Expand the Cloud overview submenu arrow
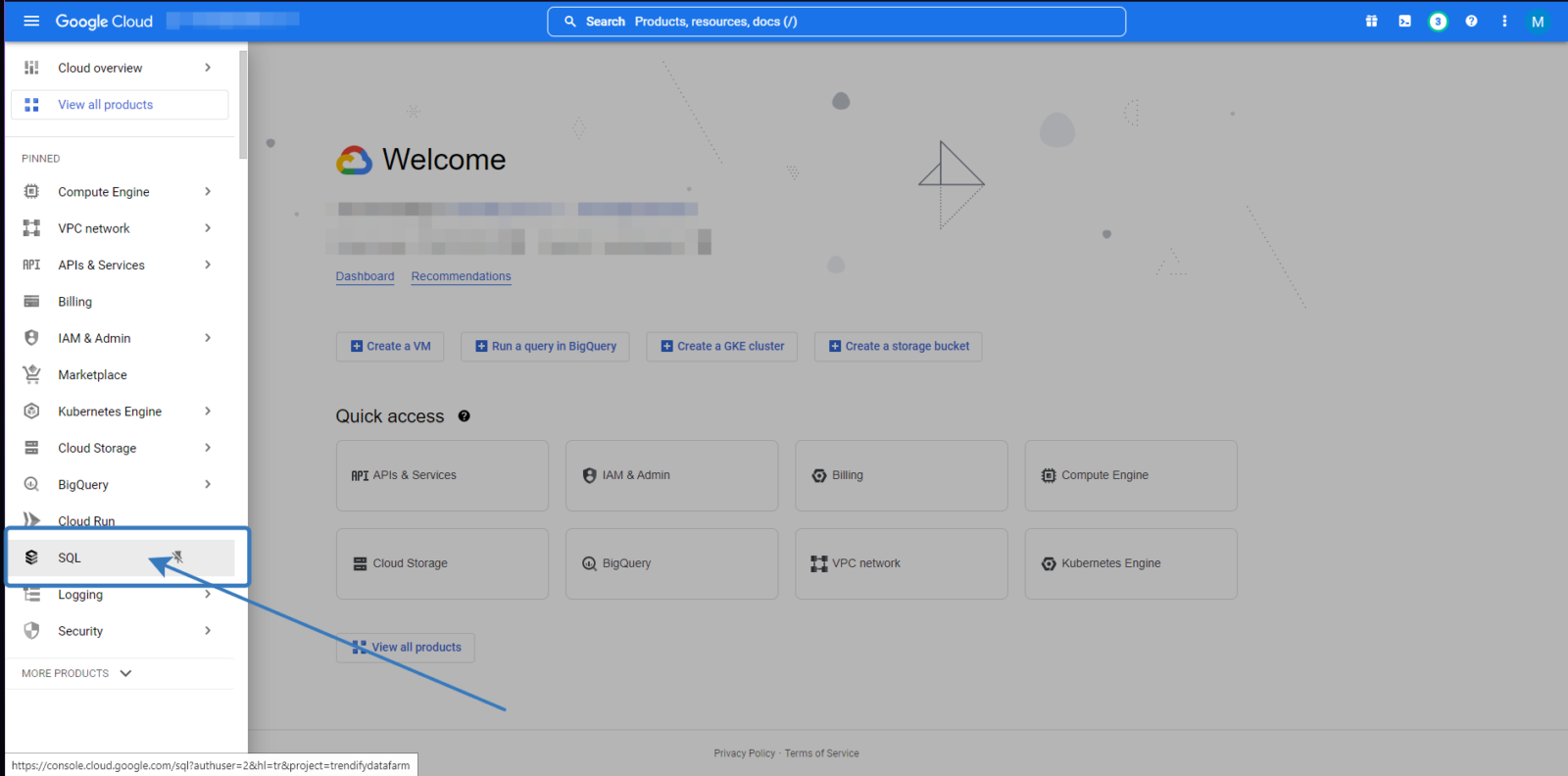Image resolution: width=1568 pixels, height=776 pixels. coord(208,68)
